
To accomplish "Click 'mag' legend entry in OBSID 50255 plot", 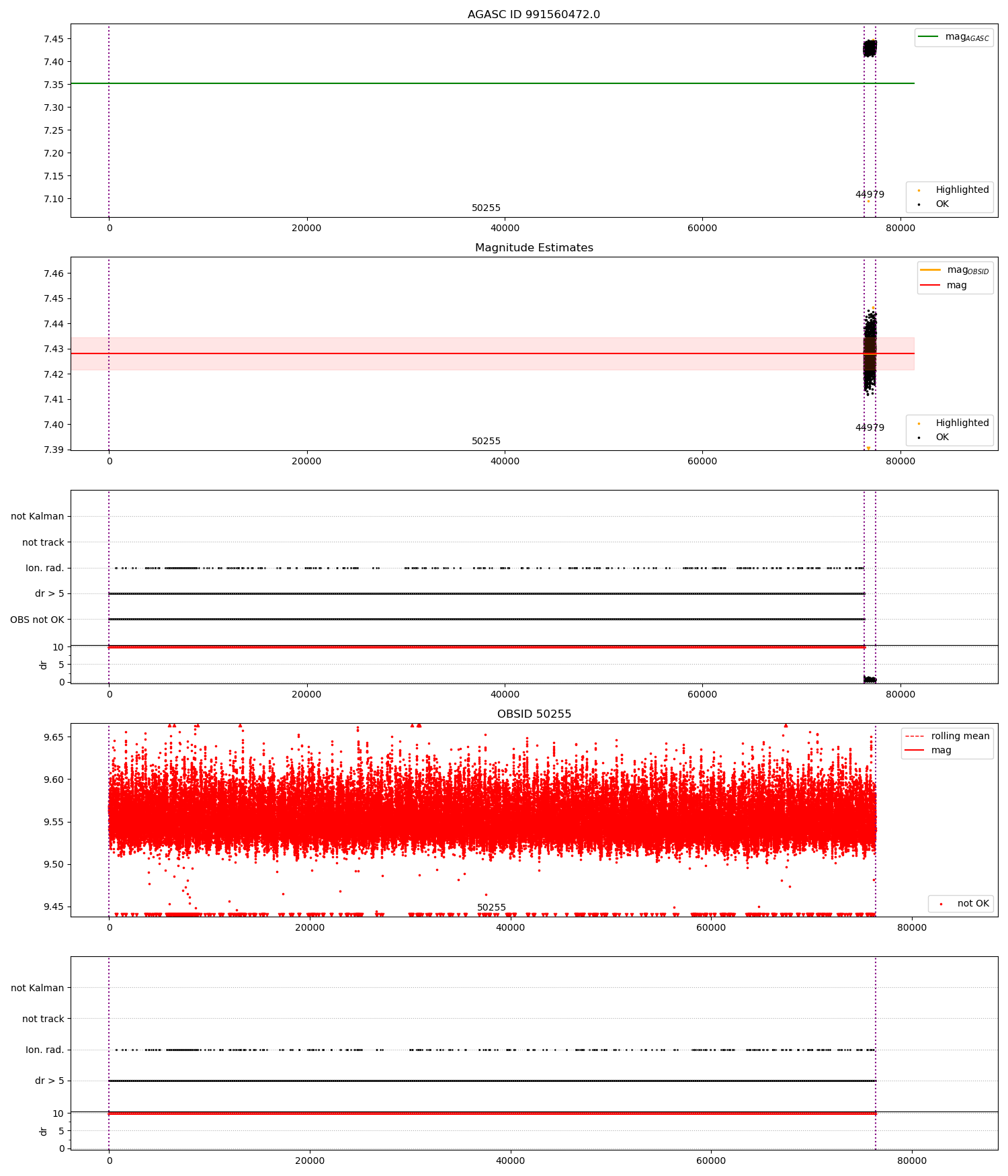I will coord(928,751).
